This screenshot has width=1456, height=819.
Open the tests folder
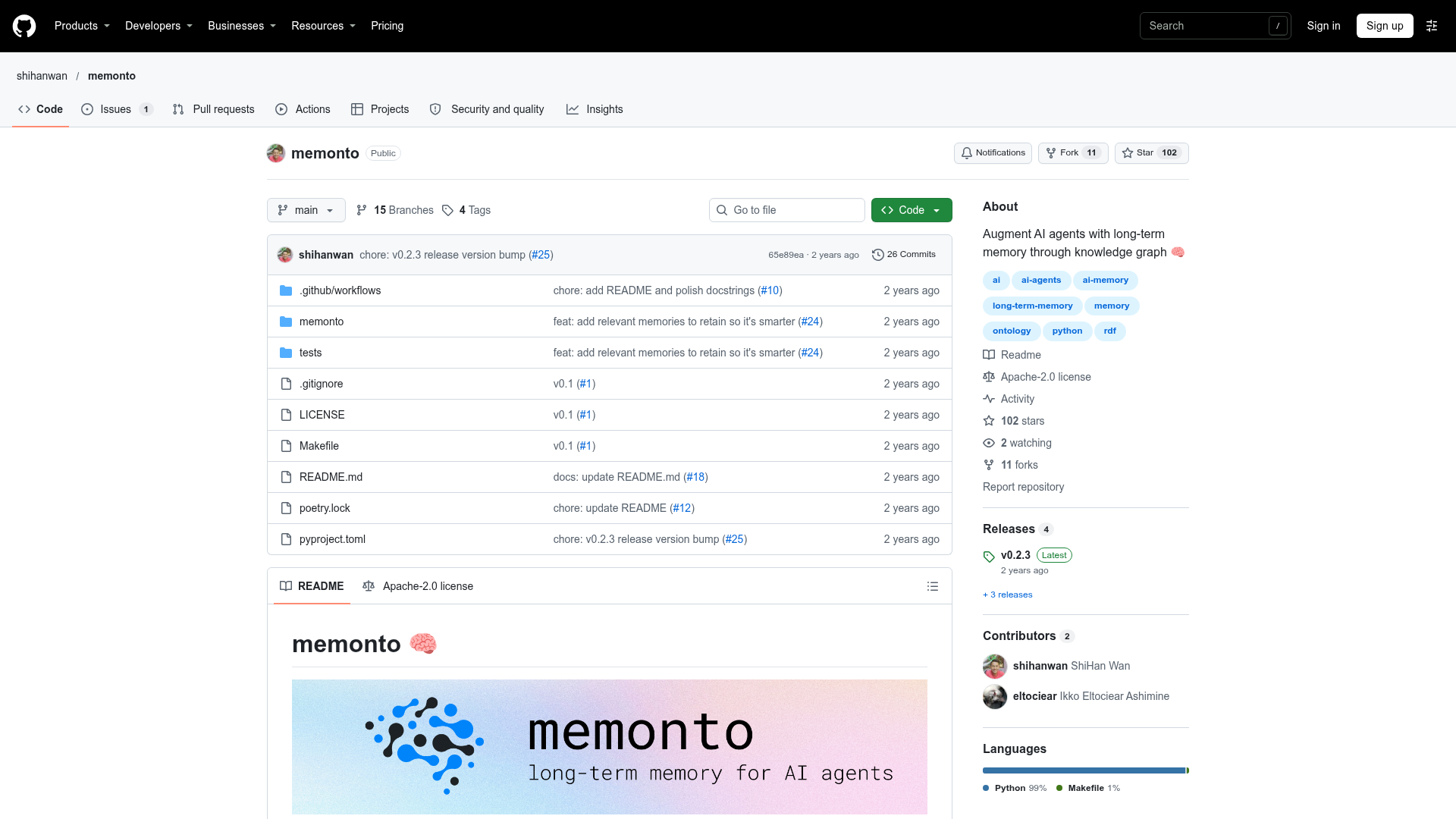coord(310,353)
